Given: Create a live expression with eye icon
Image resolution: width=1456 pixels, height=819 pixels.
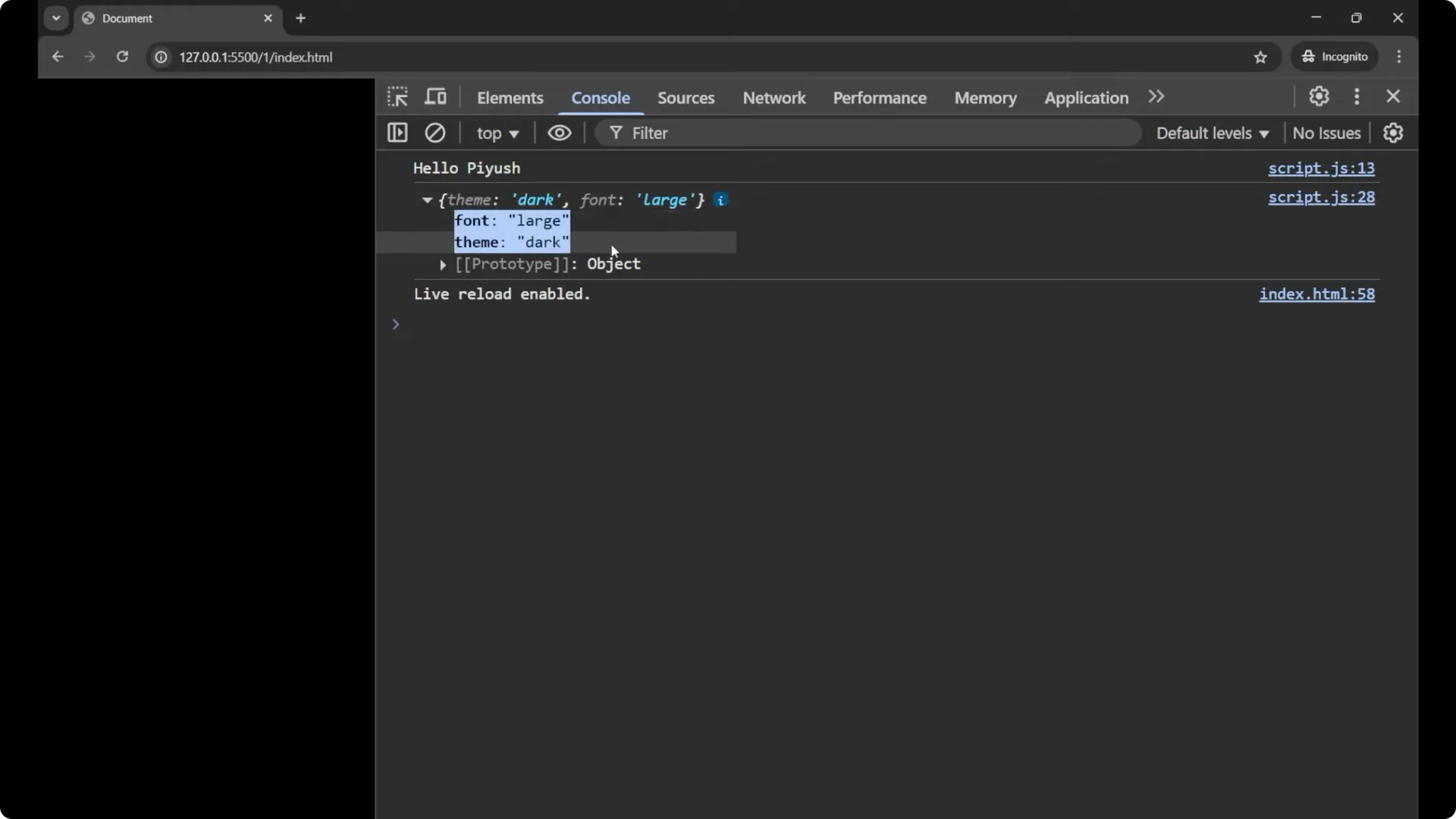Looking at the screenshot, I should (559, 133).
